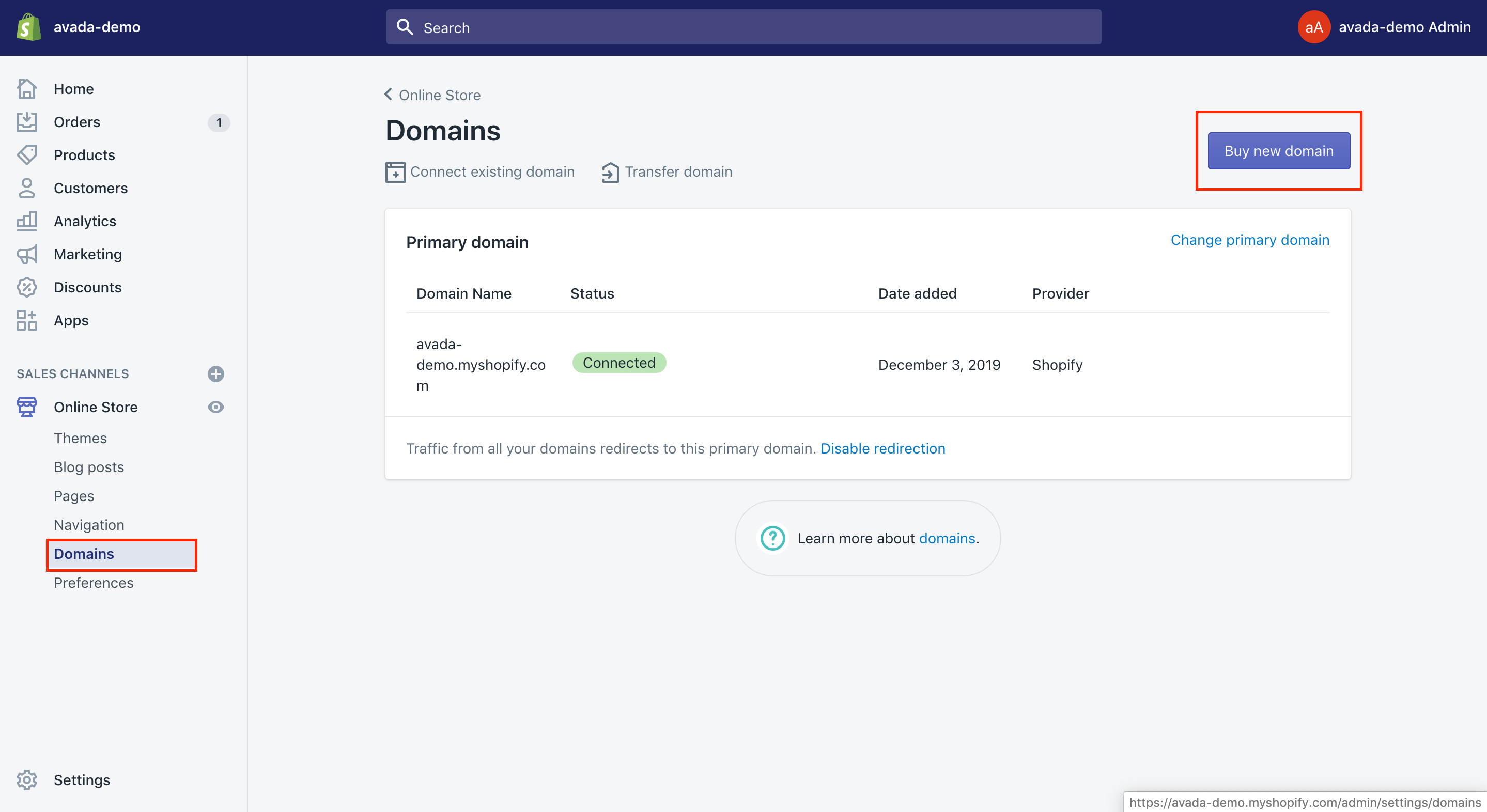Click the Discounts icon in sidebar
The image size is (1487, 812).
click(27, 287)
